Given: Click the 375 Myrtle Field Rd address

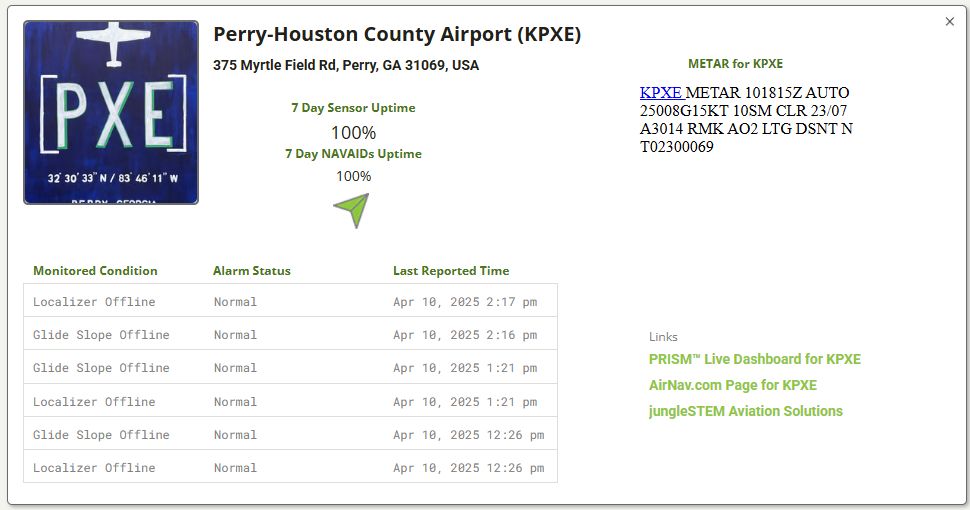Looking at the screenshot, I should 346,65.
